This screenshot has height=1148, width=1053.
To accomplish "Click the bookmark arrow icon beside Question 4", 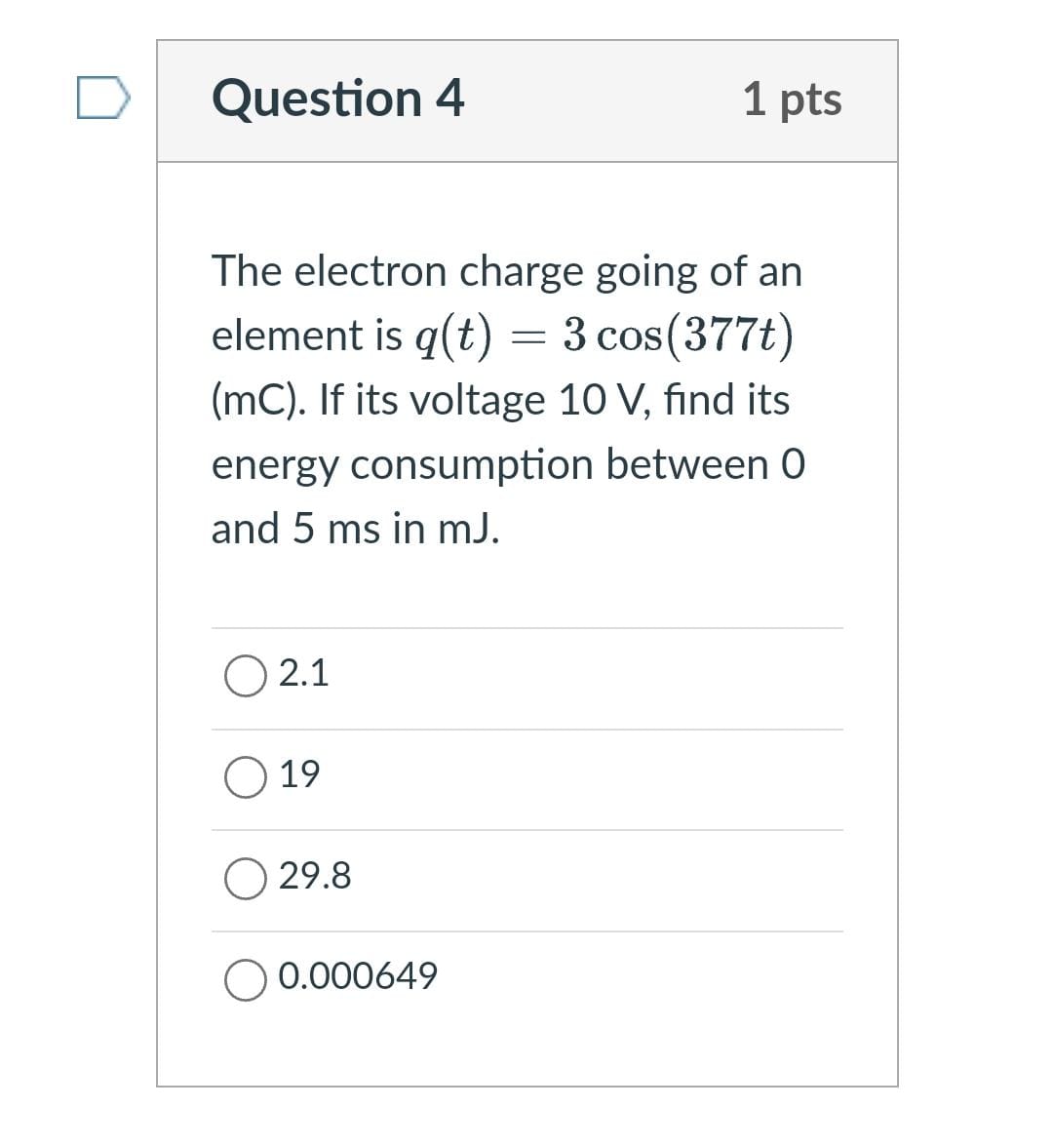I will [100, 98].
